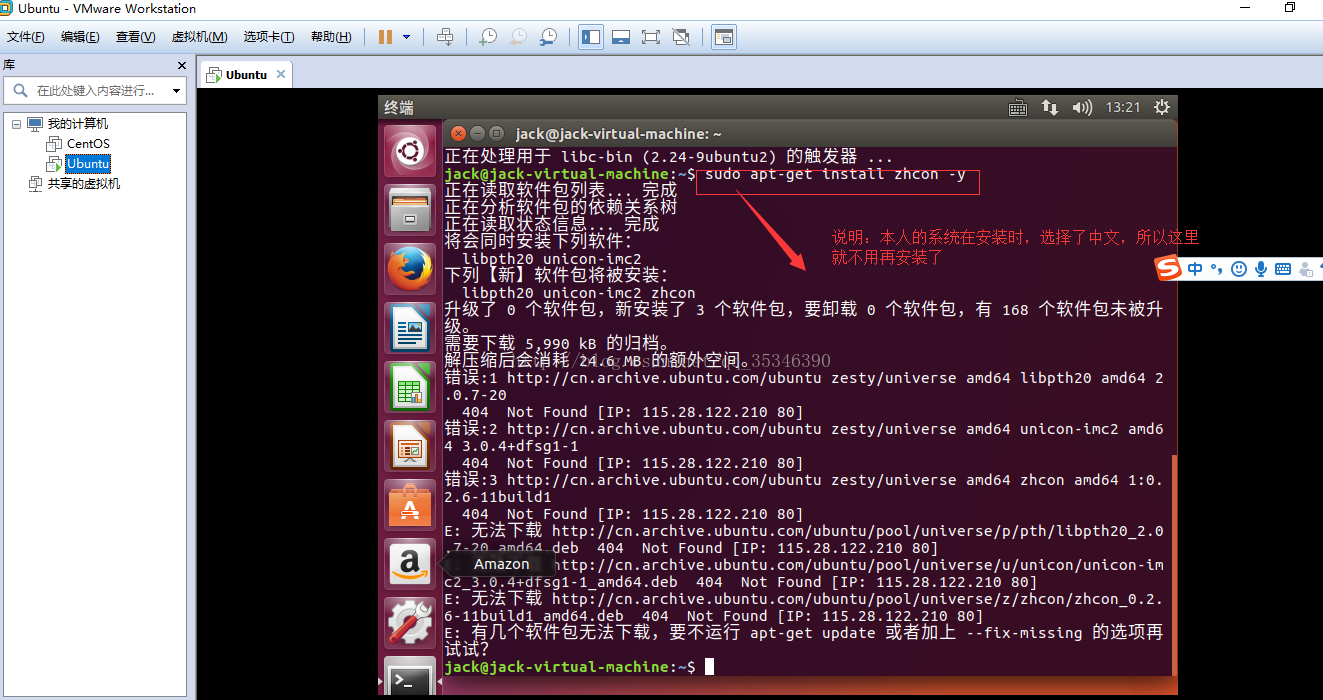The height and width of the screenshot is (700, 1323).
Task: Click the Amazon tooltip label
Action: click(501, 564)
